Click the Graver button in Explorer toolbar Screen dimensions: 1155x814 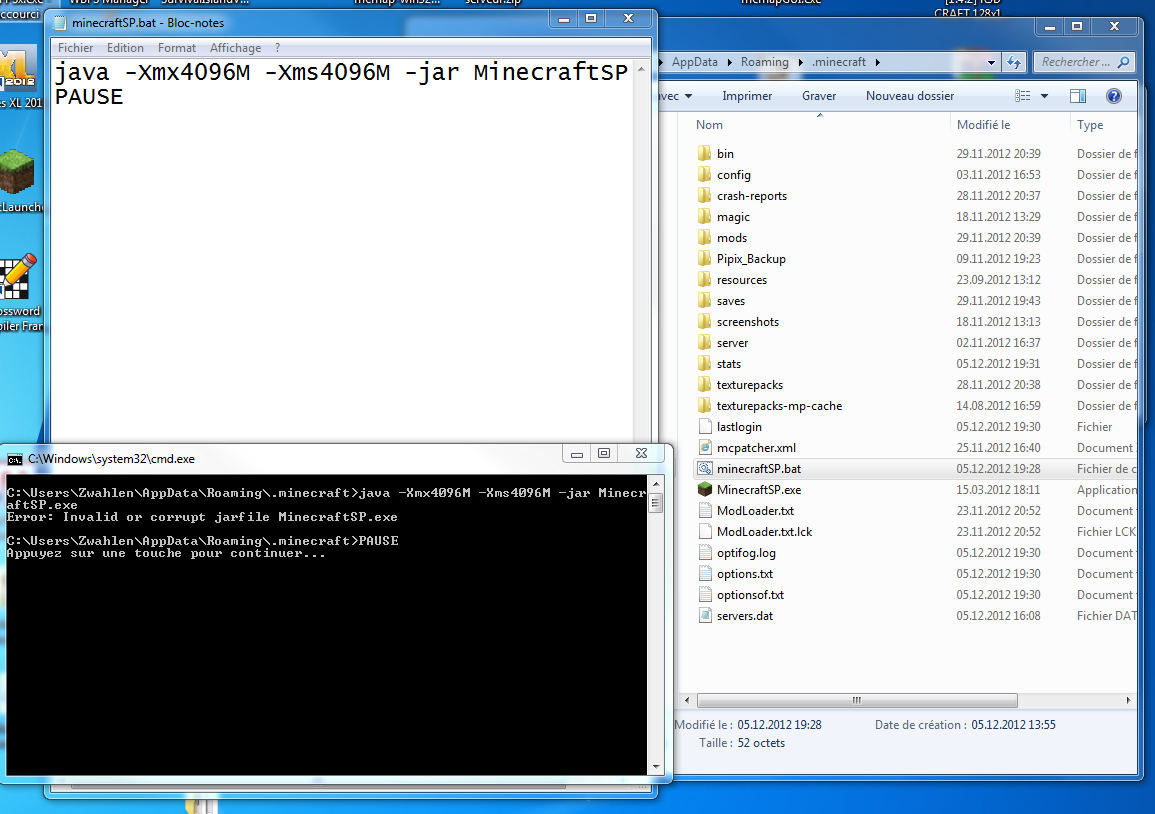click(x=818, y=96)
